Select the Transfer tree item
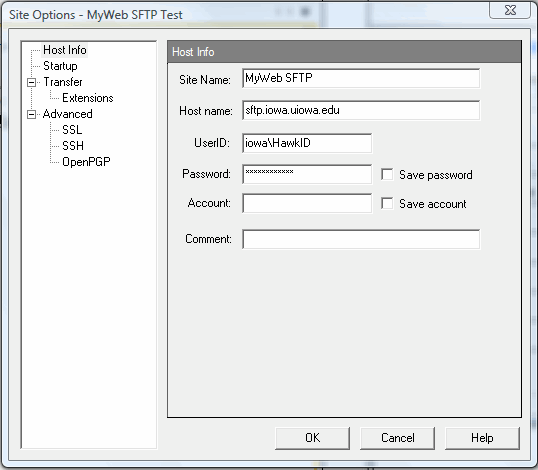This screenshot has width=538, height=470. click(63, 82)
